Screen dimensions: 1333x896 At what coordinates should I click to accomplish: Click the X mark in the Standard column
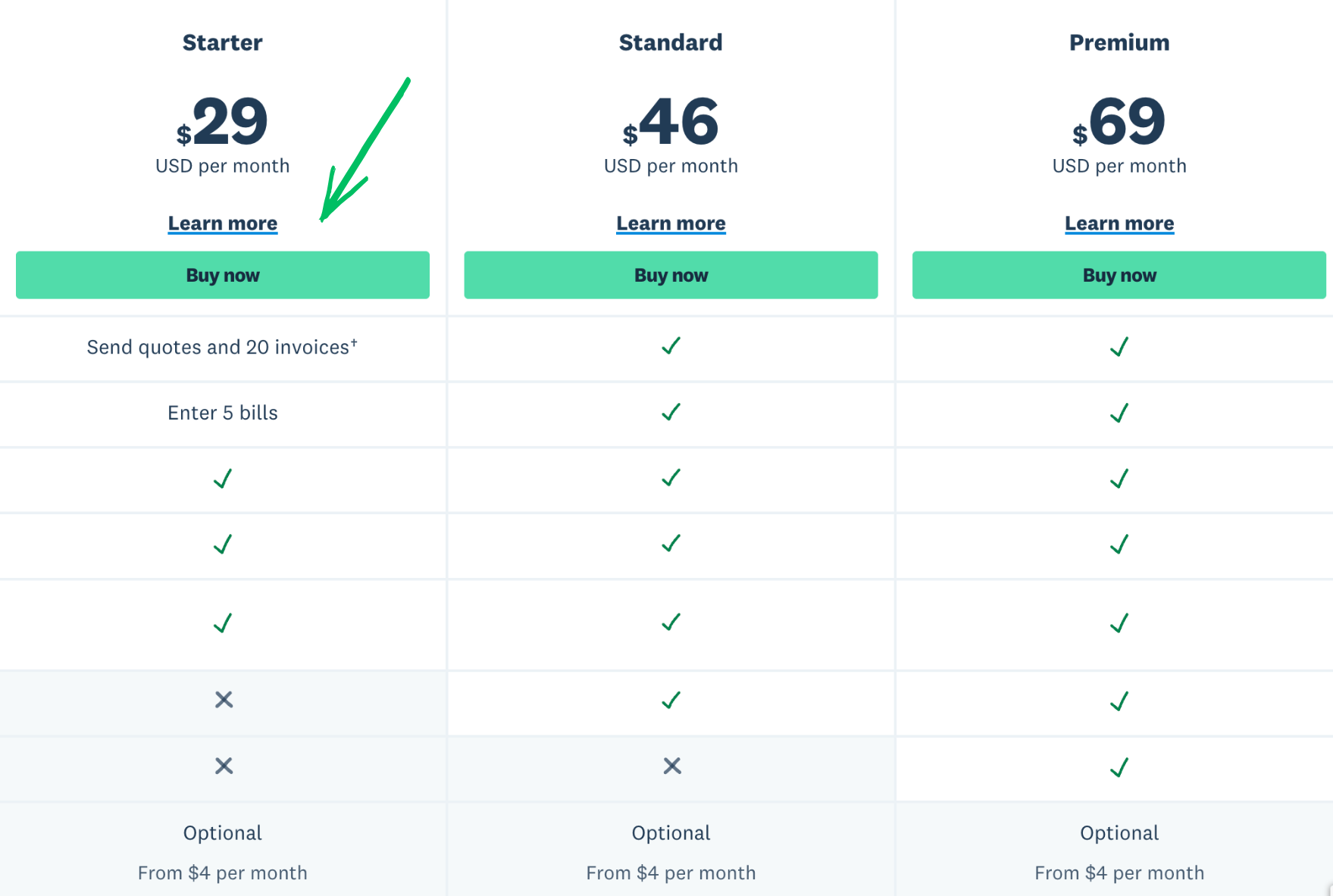tap(672, 766)
